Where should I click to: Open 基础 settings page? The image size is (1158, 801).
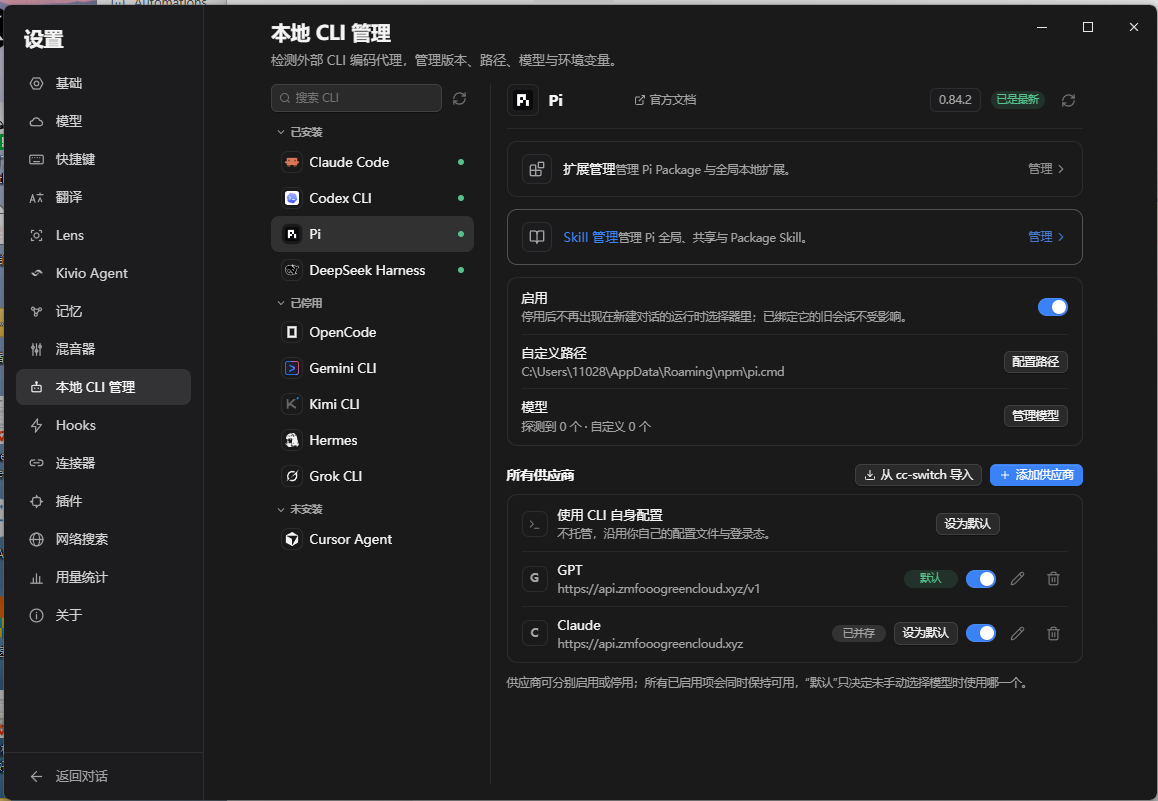103,83
